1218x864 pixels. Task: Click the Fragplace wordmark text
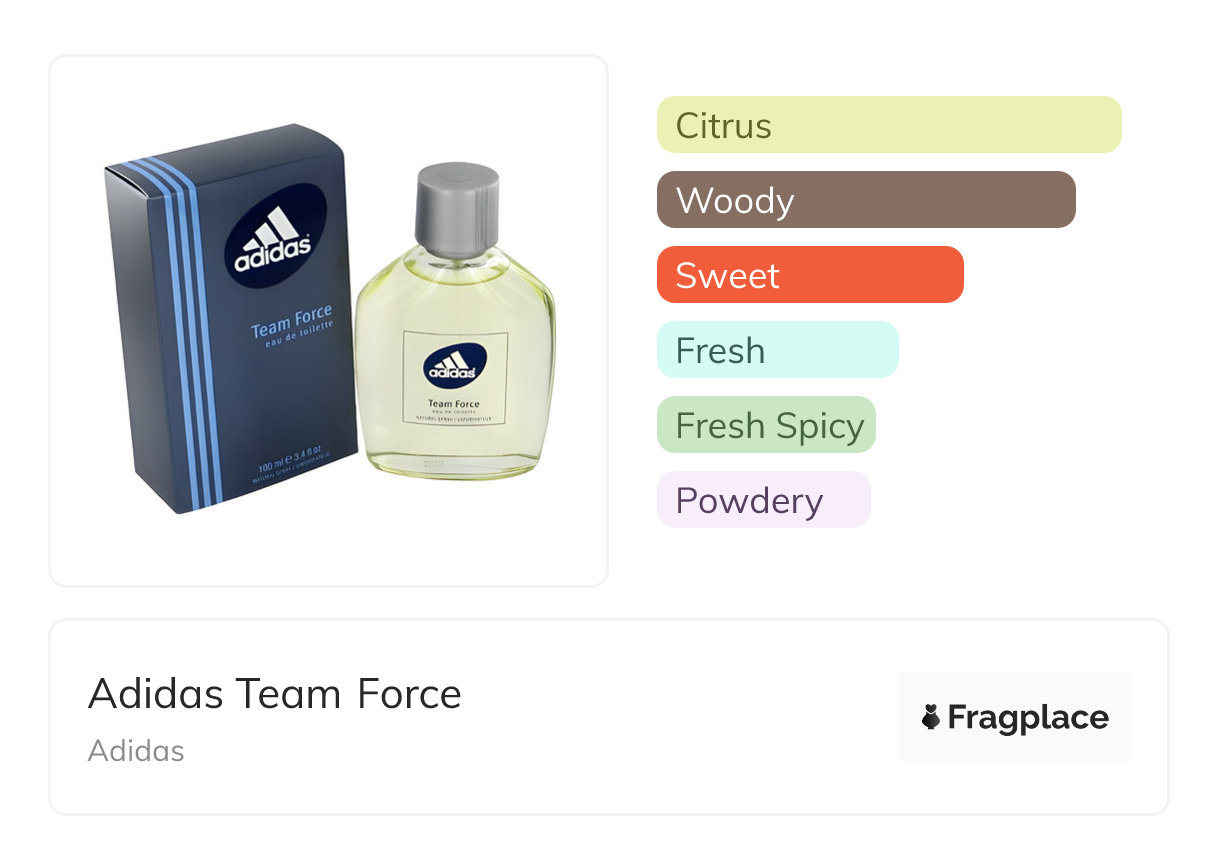point(1028,718)
